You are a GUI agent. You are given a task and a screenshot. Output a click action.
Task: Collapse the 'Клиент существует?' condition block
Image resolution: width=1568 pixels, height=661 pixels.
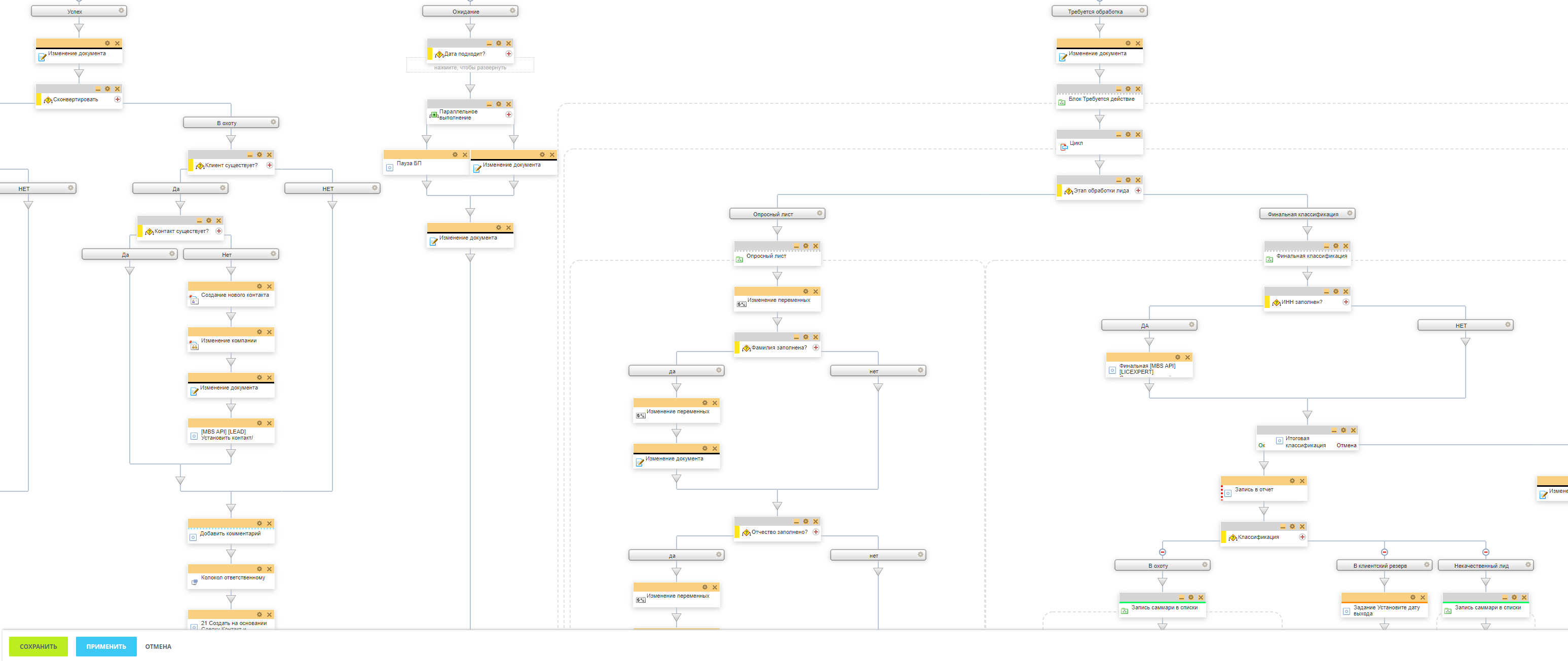(249, 155)
